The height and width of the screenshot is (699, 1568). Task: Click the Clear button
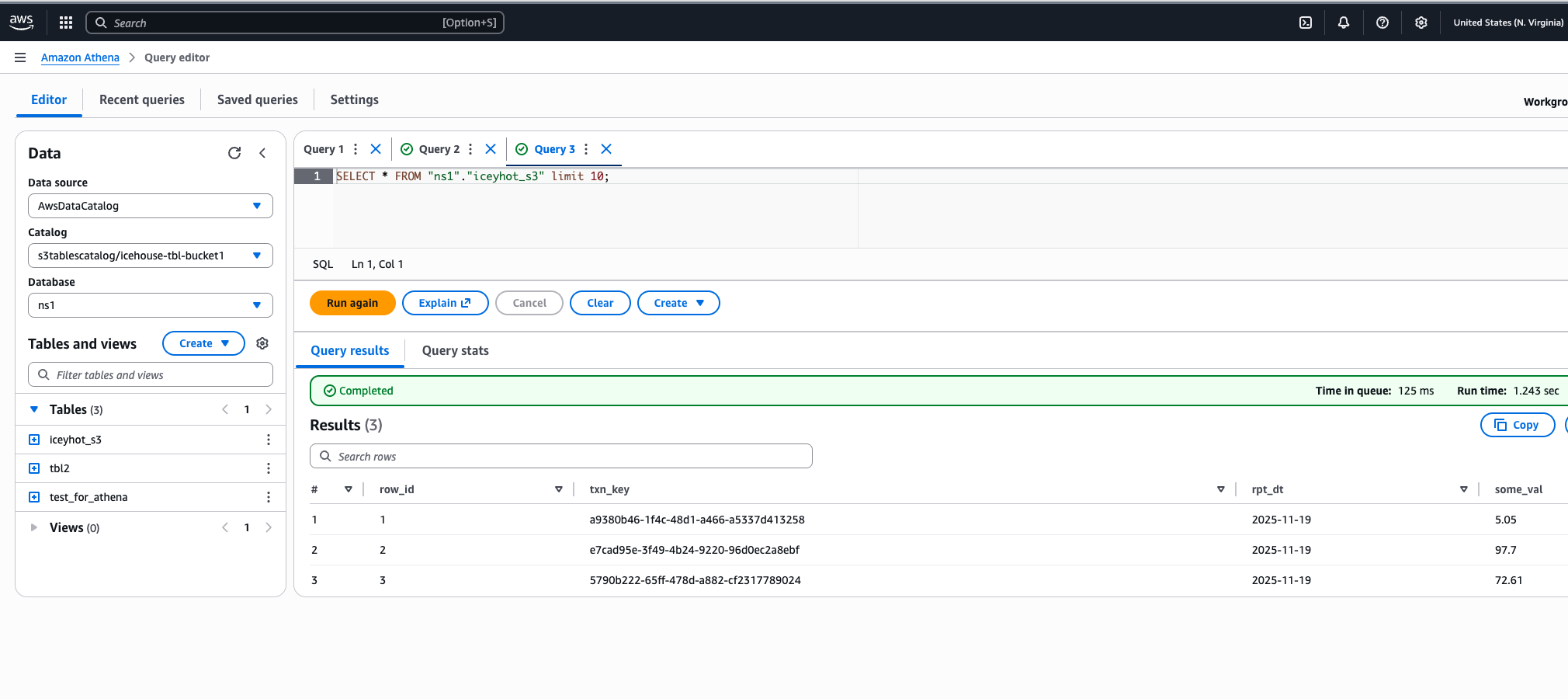pyautogui.click(x=600, y=303)
